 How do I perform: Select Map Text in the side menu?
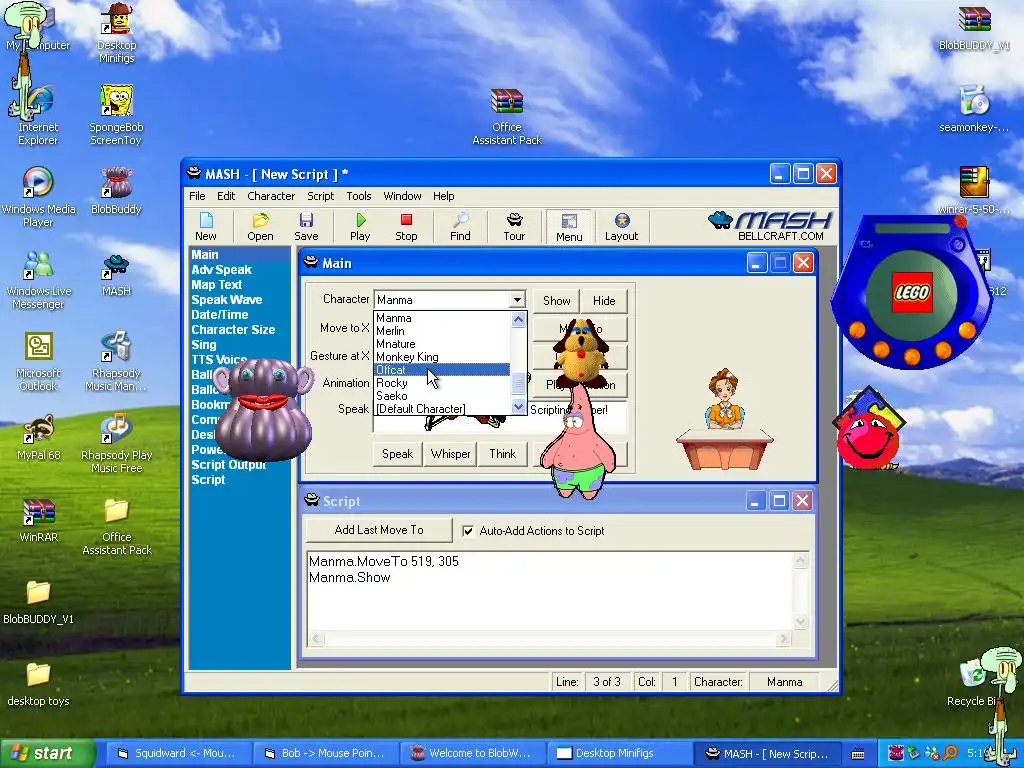216,285
